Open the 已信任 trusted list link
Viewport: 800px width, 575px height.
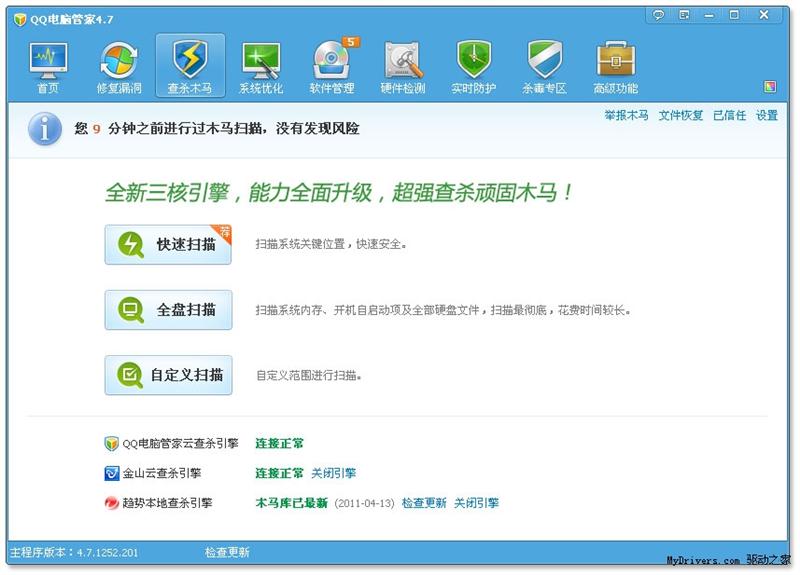[729, 115]
